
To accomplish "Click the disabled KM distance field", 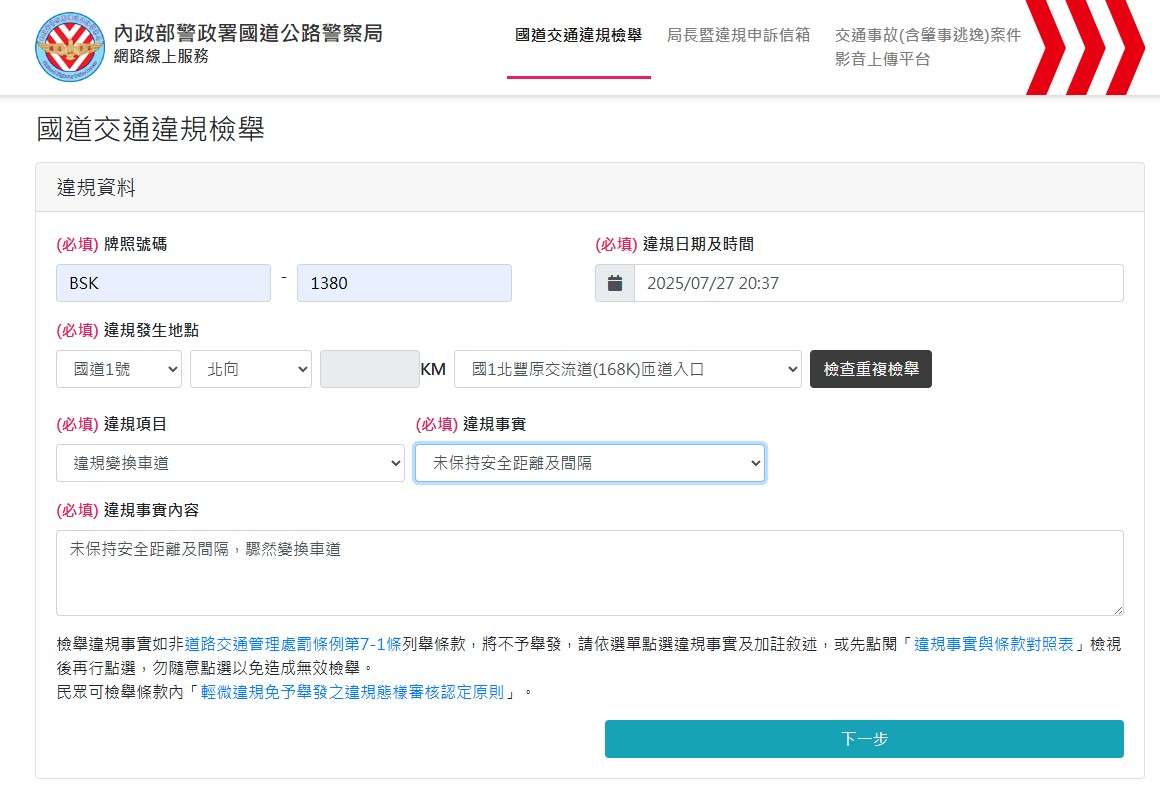I will click(x=370, y=369).
